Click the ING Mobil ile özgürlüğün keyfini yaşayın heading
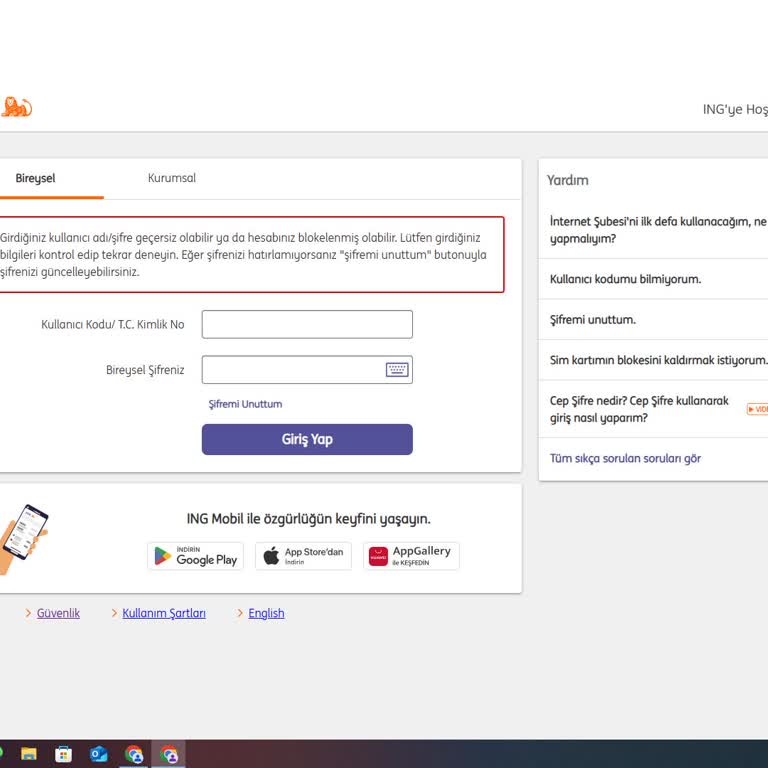This screenshot has height=768, width=768. pyautogui.click(x=309, y=519)
